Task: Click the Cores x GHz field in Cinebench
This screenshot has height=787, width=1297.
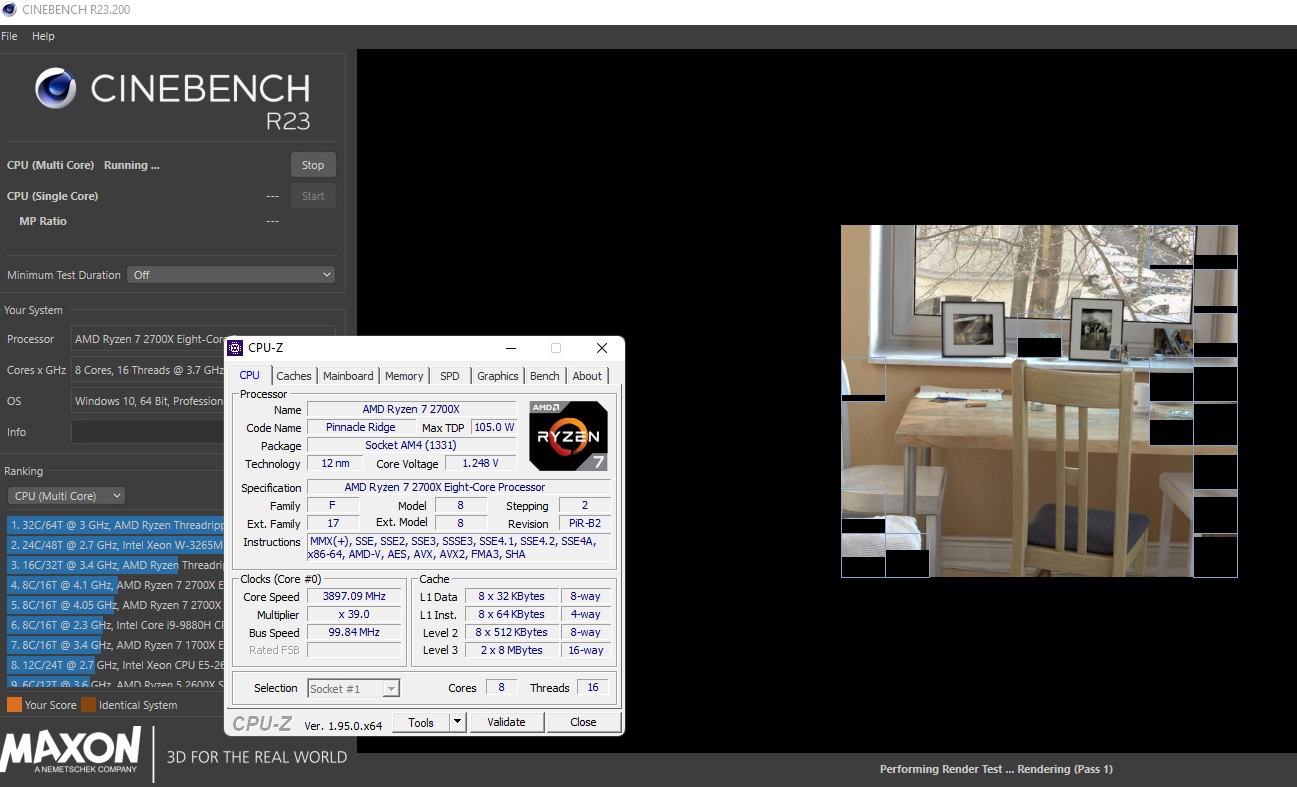Action: [148, 370]
